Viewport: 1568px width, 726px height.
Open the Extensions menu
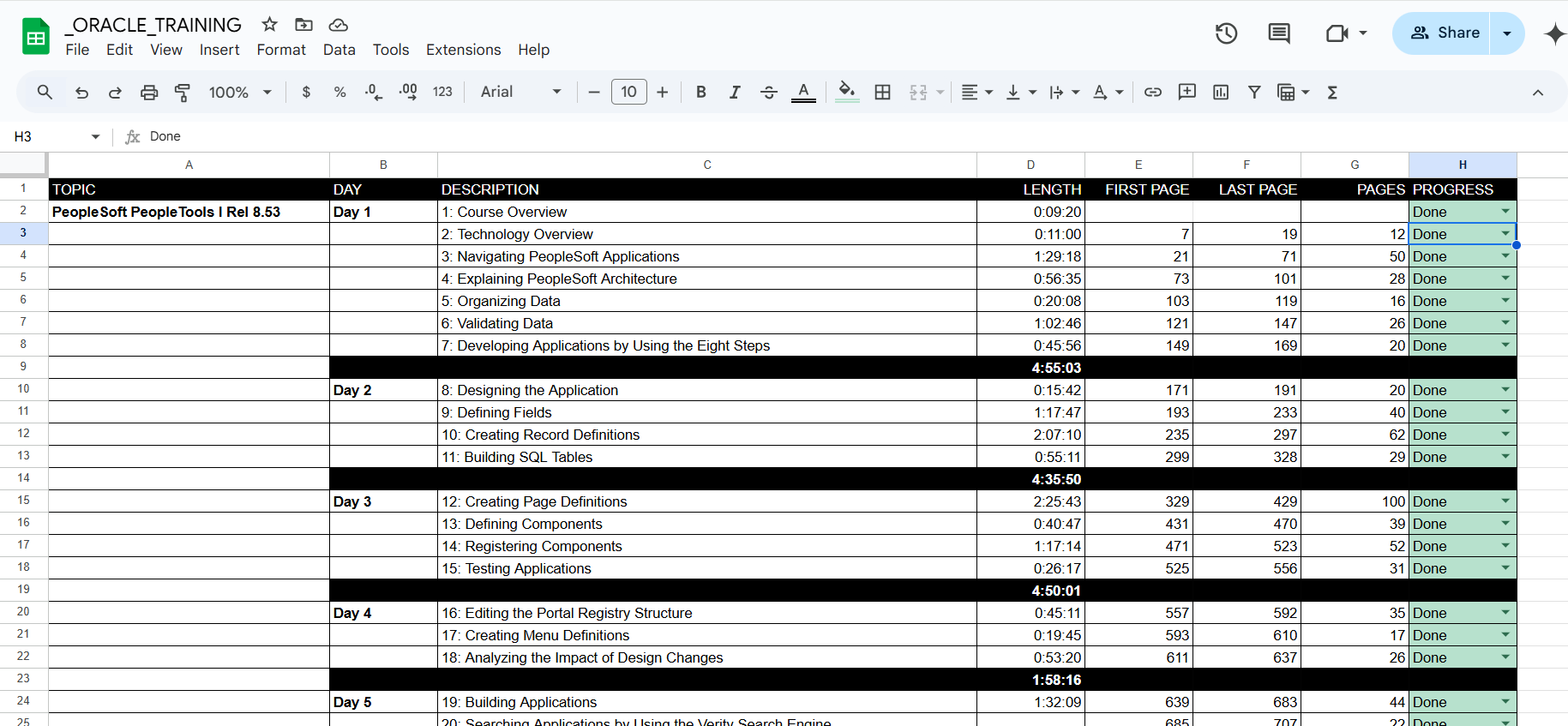point(464,50)
